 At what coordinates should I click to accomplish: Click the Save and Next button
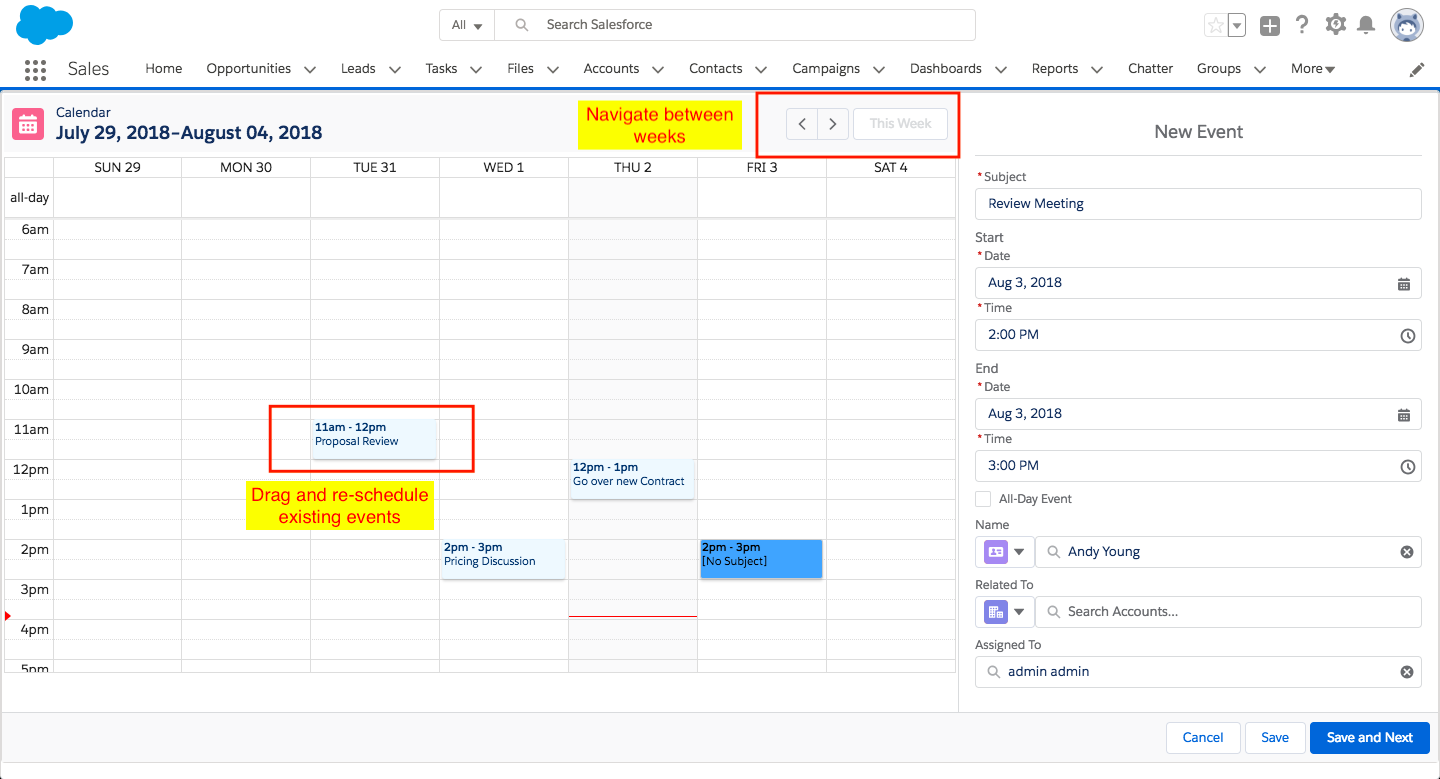1369,738
